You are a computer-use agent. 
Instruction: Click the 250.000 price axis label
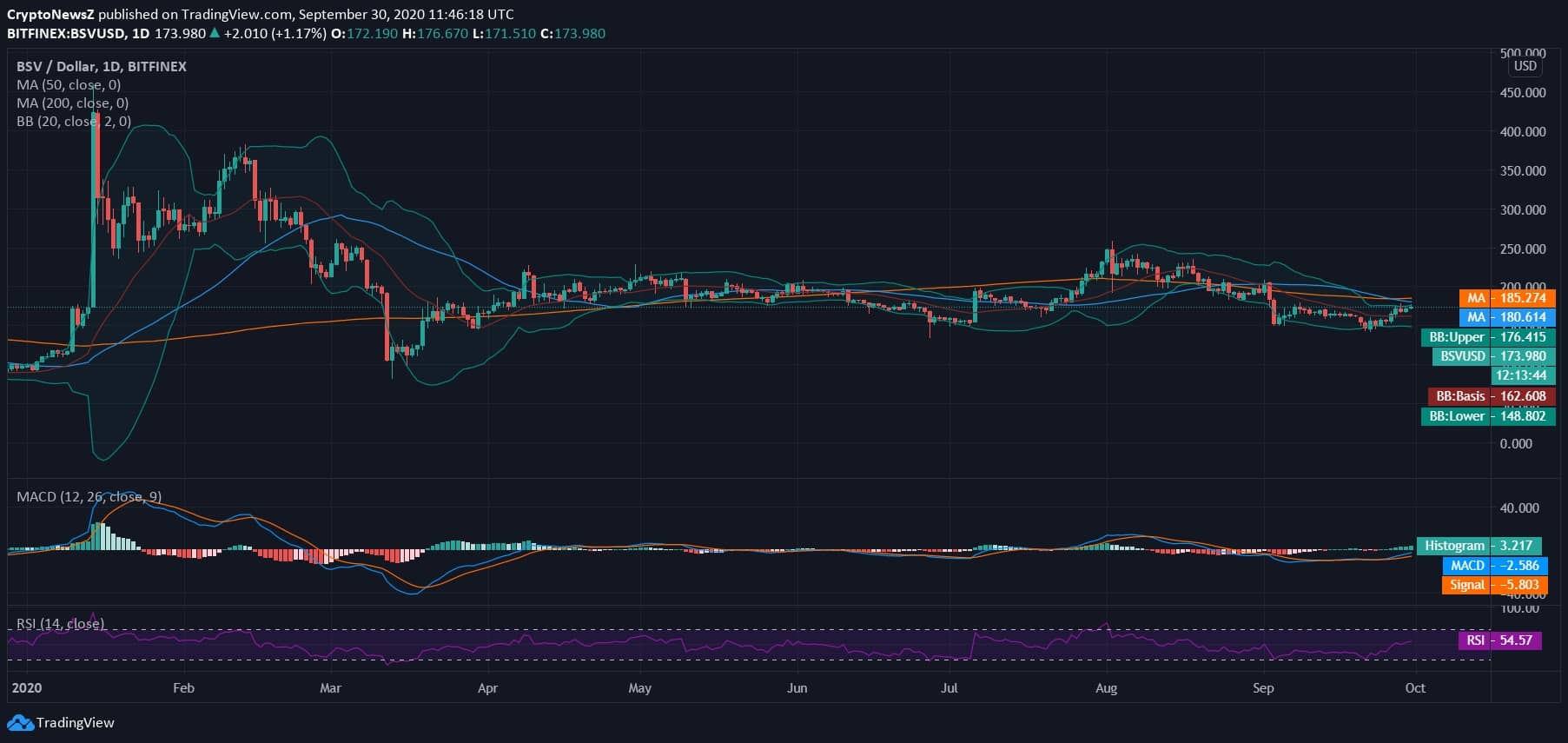(1523, 249)
